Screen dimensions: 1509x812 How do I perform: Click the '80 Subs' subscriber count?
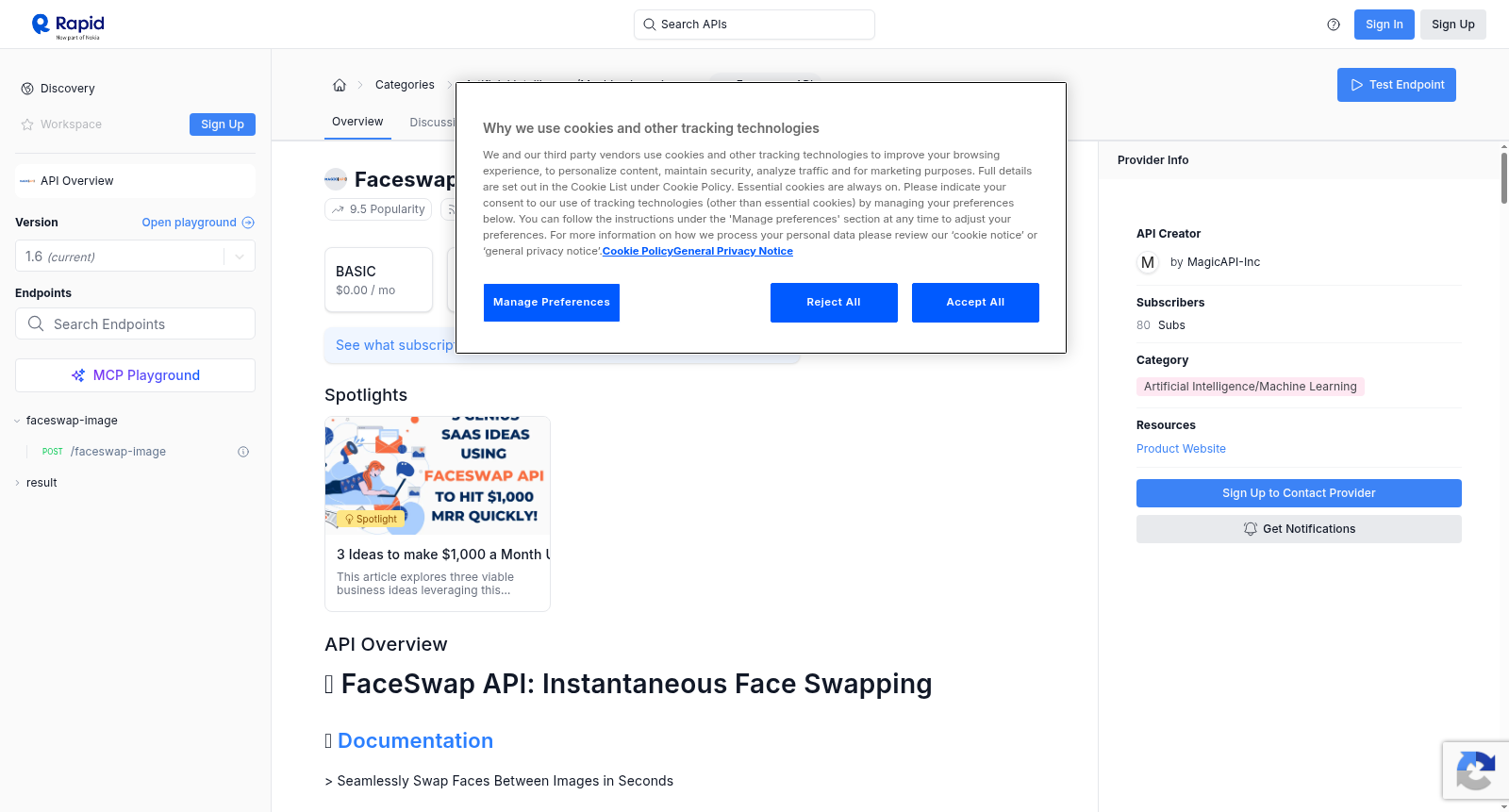pos(1161,325)
